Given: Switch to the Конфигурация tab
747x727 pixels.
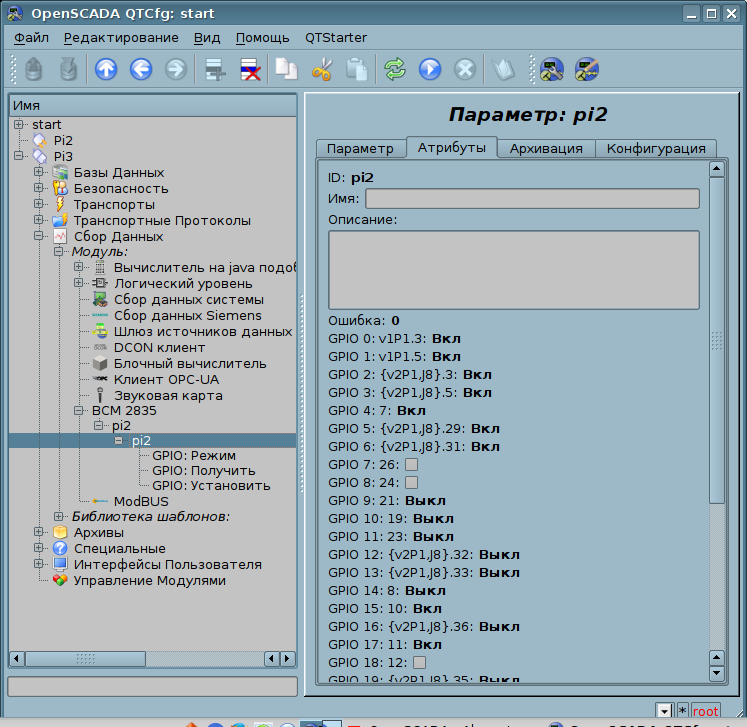Looking at the screenshot, I should 656,148.
